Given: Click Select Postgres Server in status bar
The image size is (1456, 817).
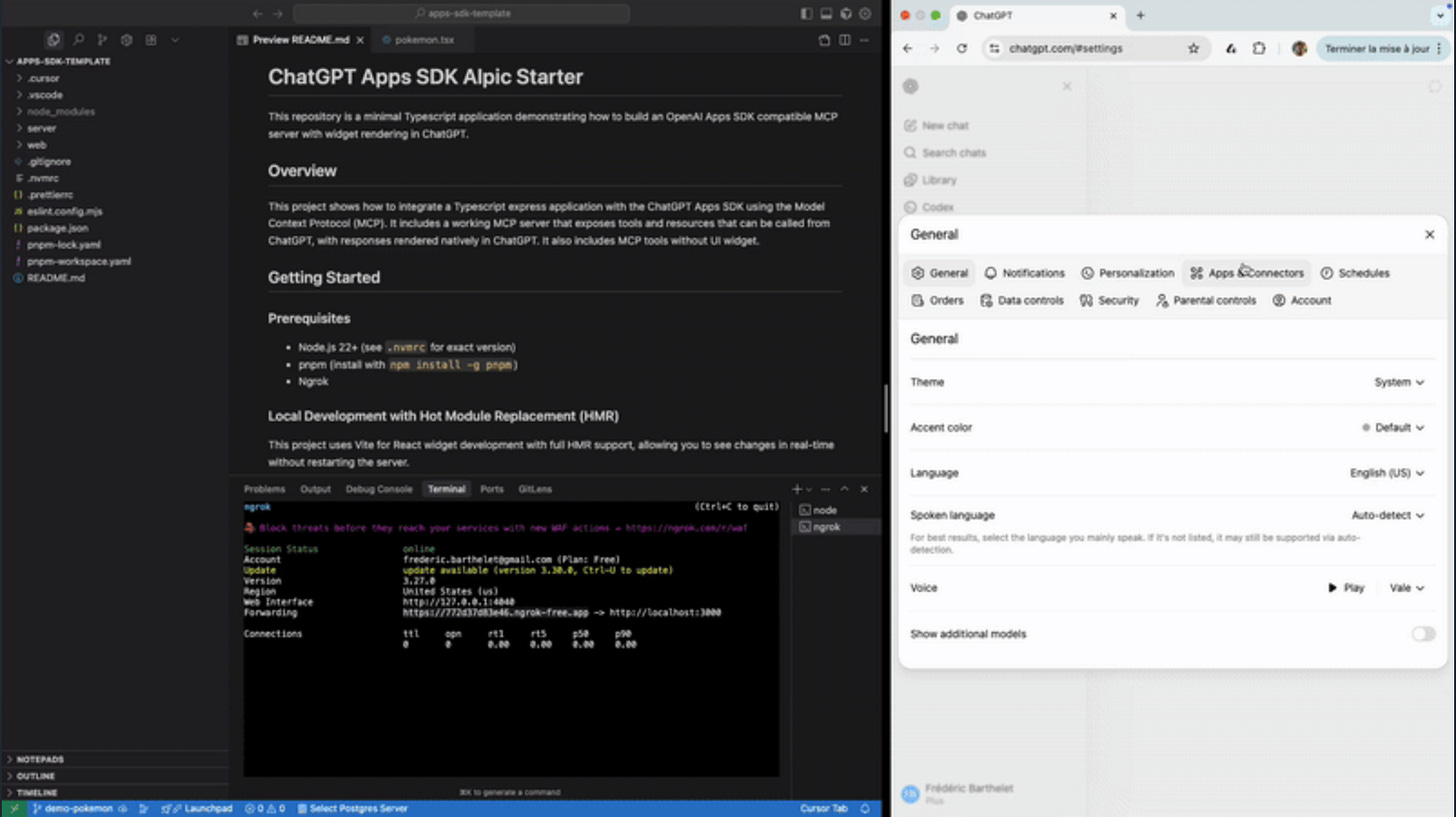Looking at the screenshot, I should (x=351, y=808).
